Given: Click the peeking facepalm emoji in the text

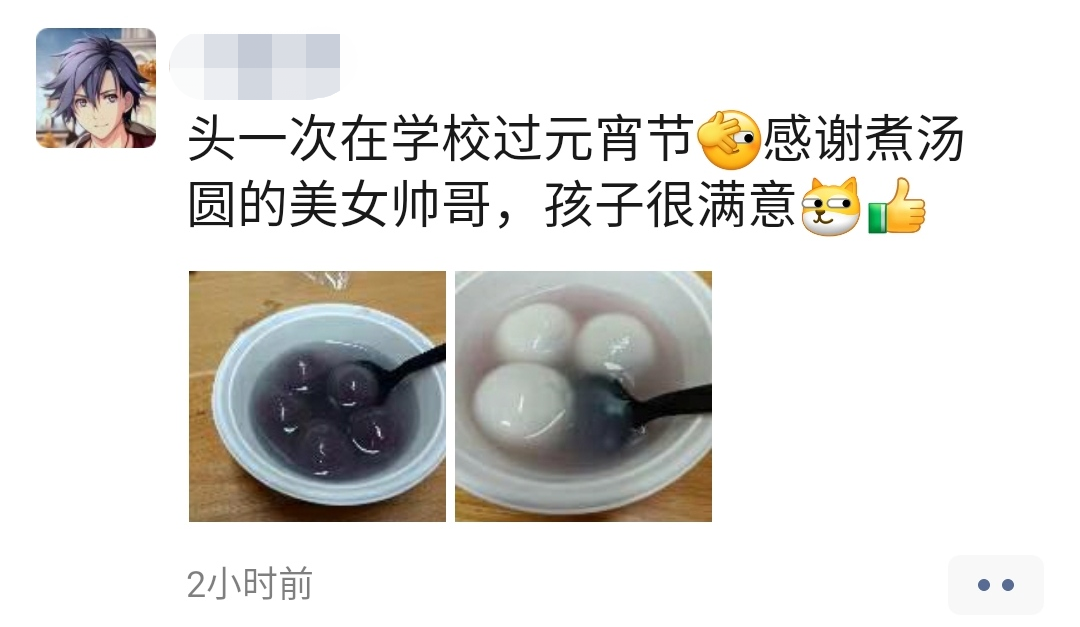Looking at the screenshot, I should (729, 140).
